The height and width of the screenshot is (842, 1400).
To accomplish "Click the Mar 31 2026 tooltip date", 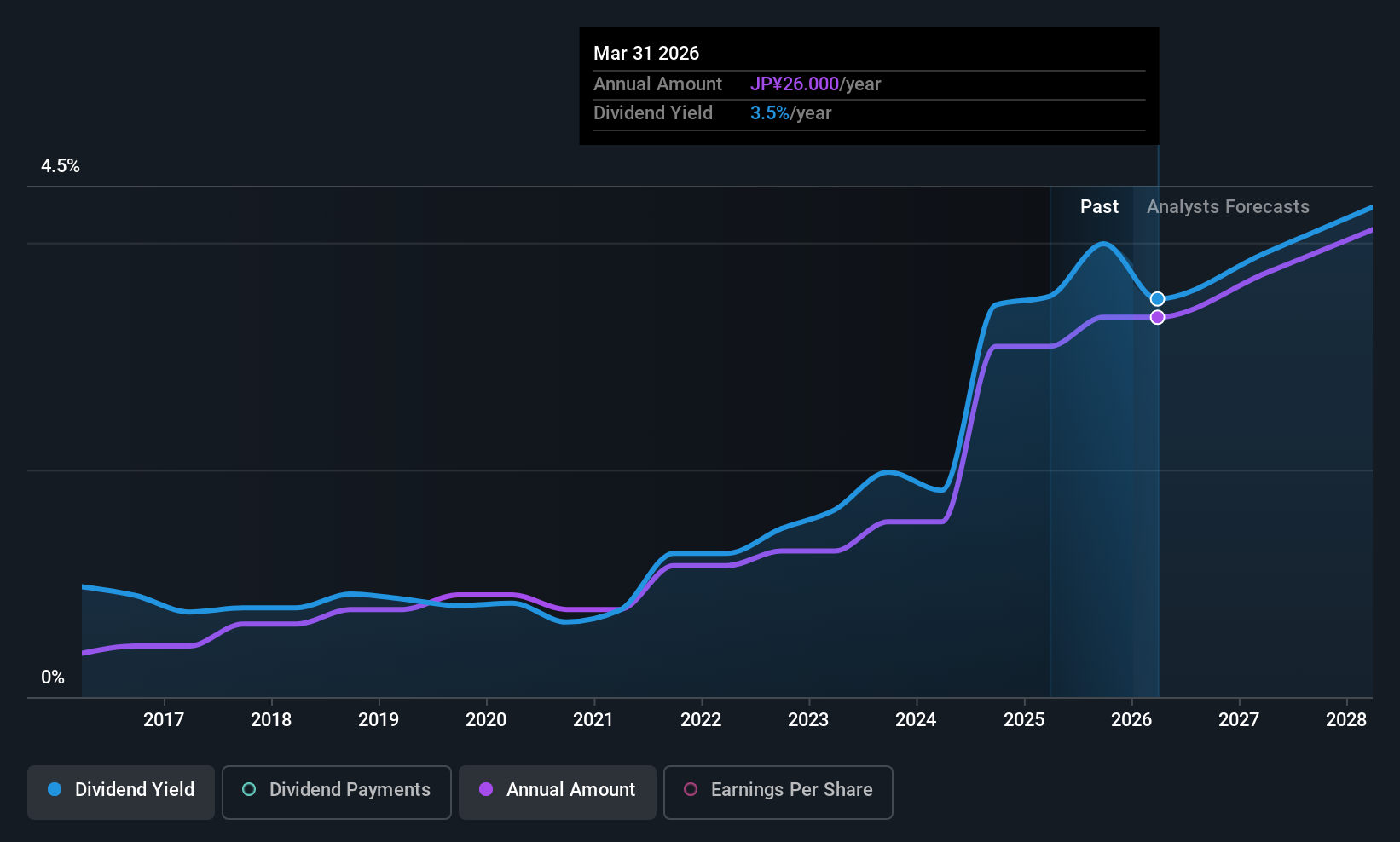I will 646,54.
